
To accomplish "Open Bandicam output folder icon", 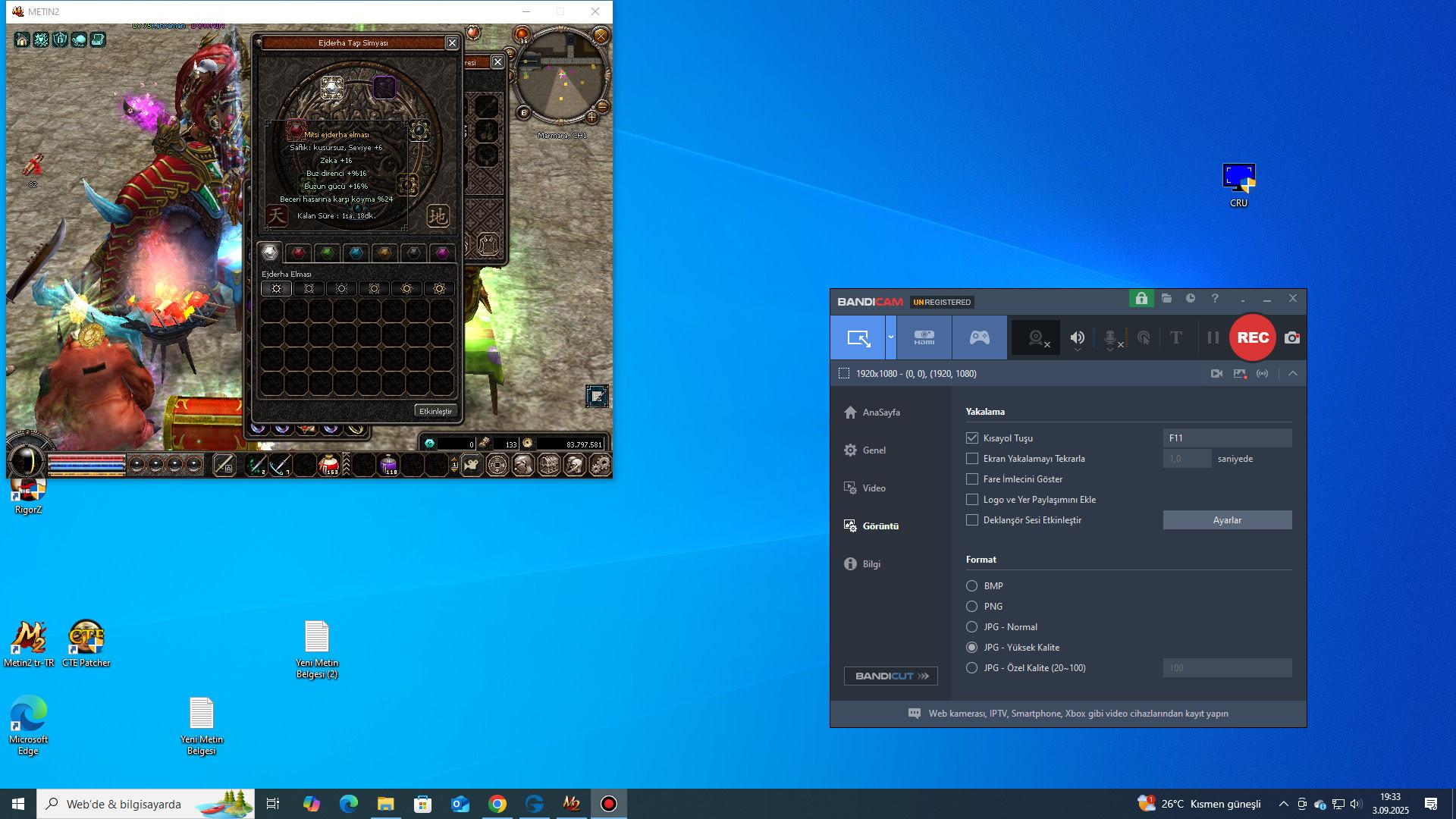I will coord(1166,299).
